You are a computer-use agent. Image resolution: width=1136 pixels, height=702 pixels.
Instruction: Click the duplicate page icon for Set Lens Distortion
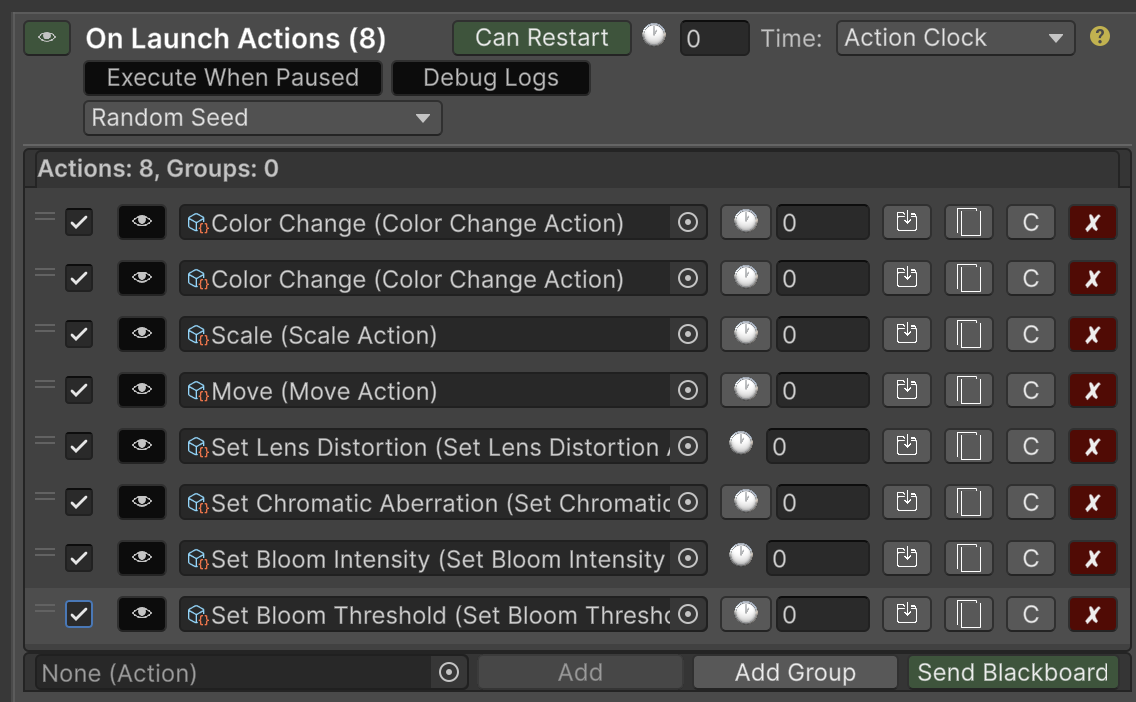click(x=968, y=447)
